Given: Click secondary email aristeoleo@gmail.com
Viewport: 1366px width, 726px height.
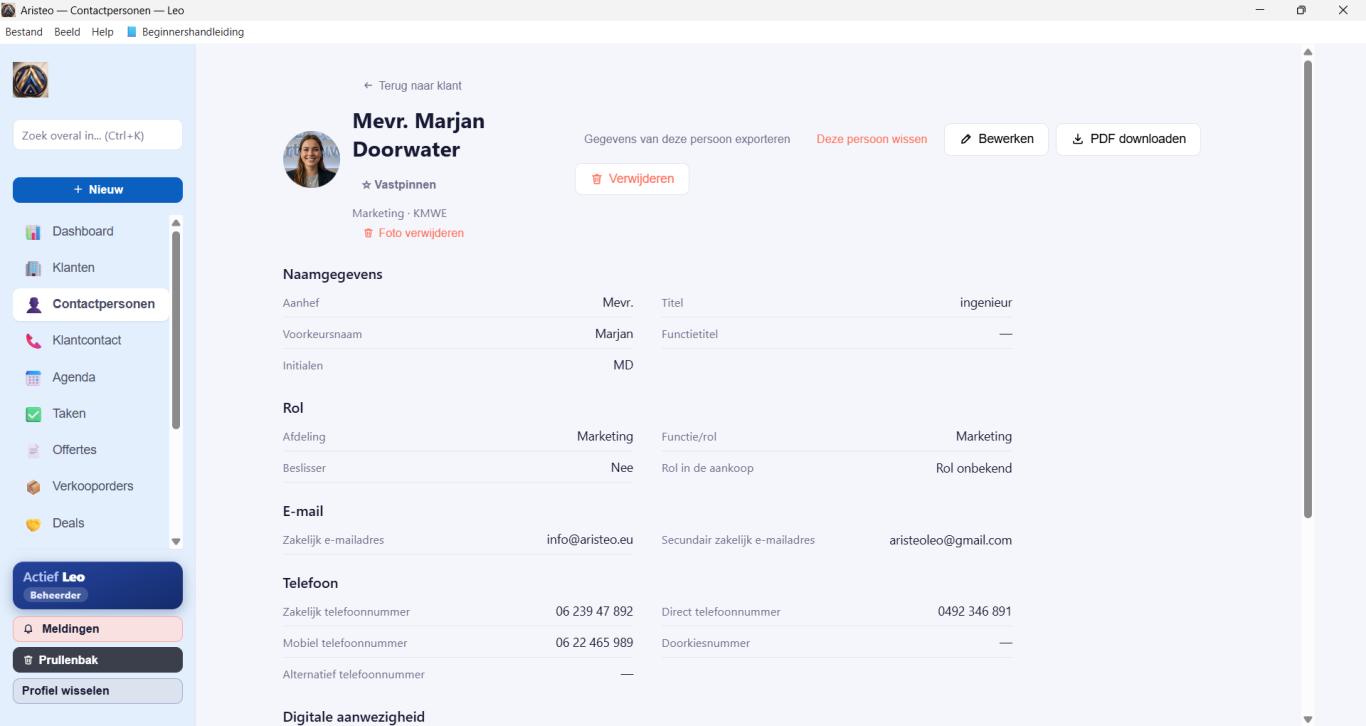Looking at the screenshot, I should pos(951,540).
